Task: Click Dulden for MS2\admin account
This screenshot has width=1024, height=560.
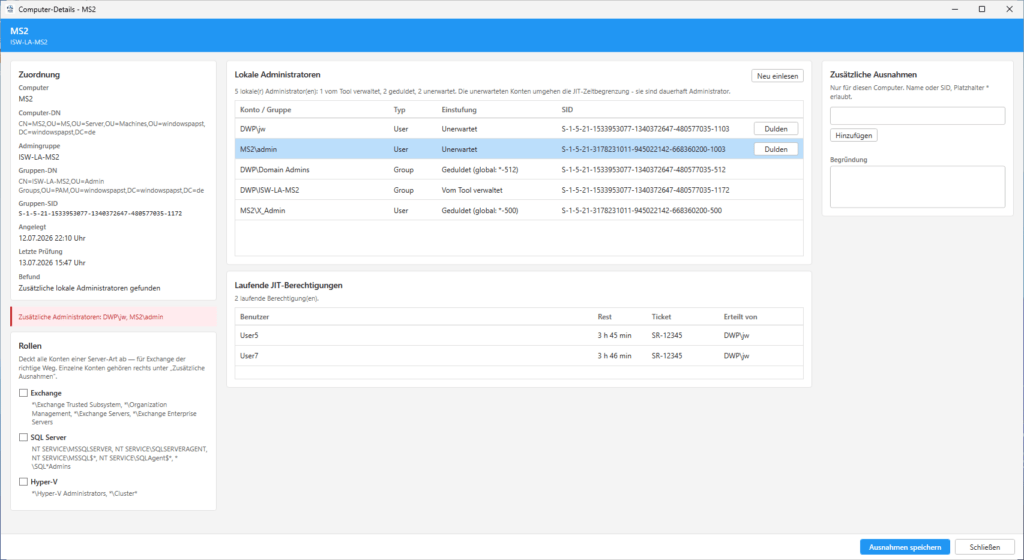Action: pos(776,149)
